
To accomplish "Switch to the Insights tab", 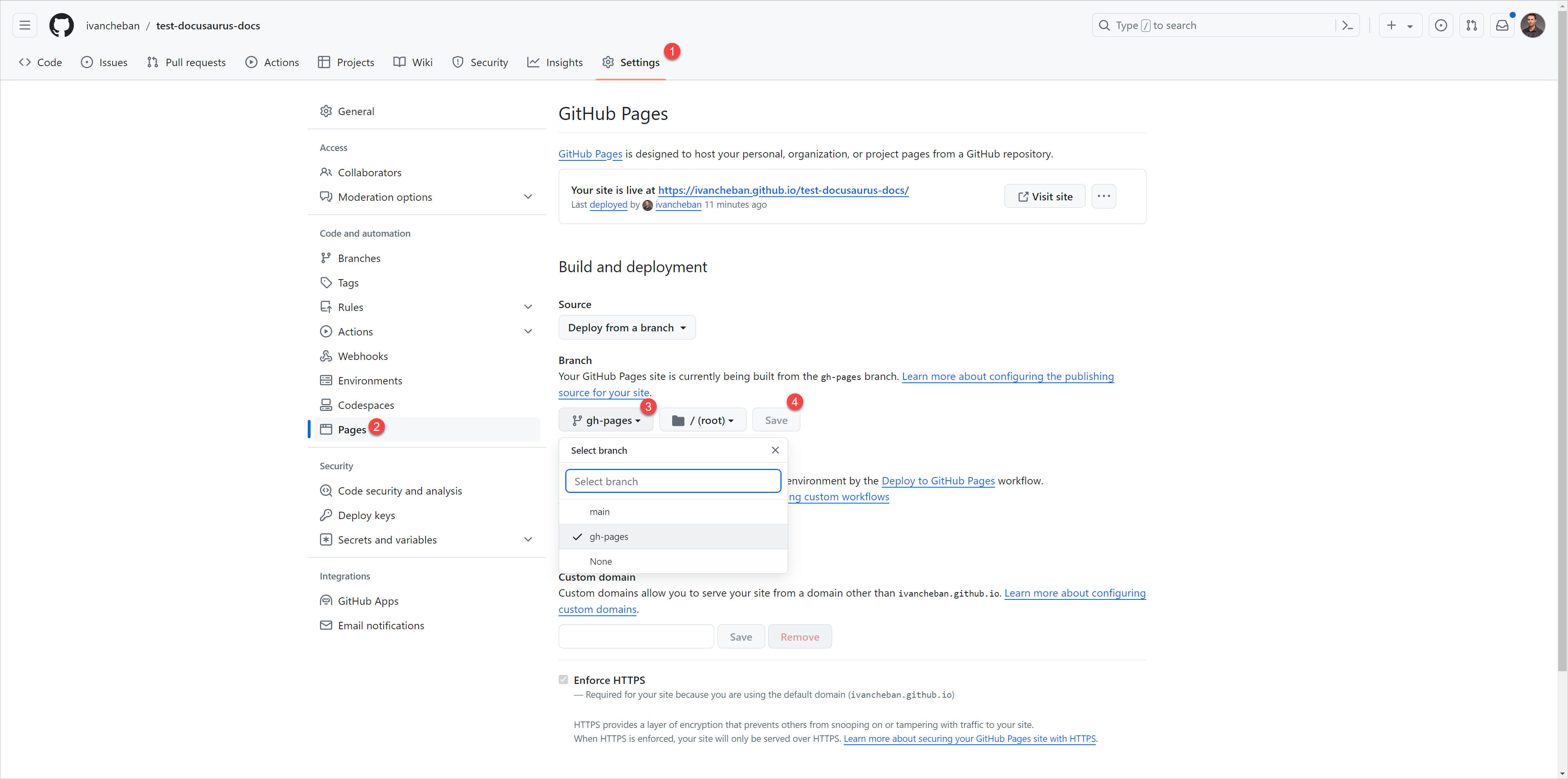I will pos(555,62).
